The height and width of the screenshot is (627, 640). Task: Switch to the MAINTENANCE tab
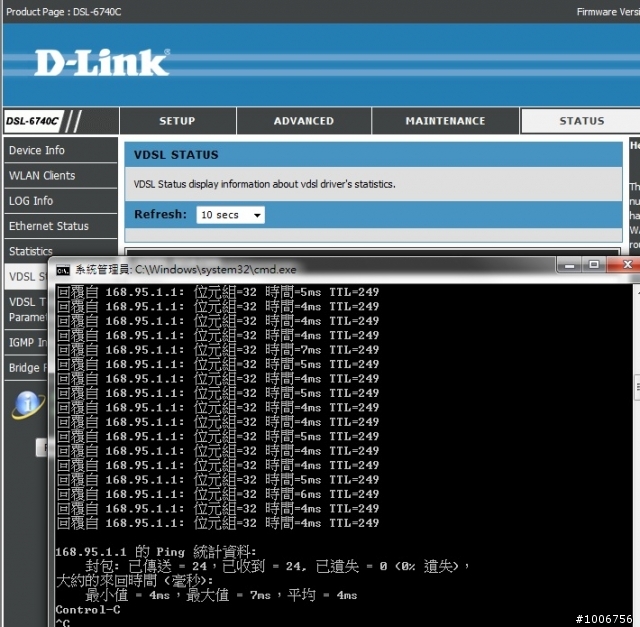[445, 121]
